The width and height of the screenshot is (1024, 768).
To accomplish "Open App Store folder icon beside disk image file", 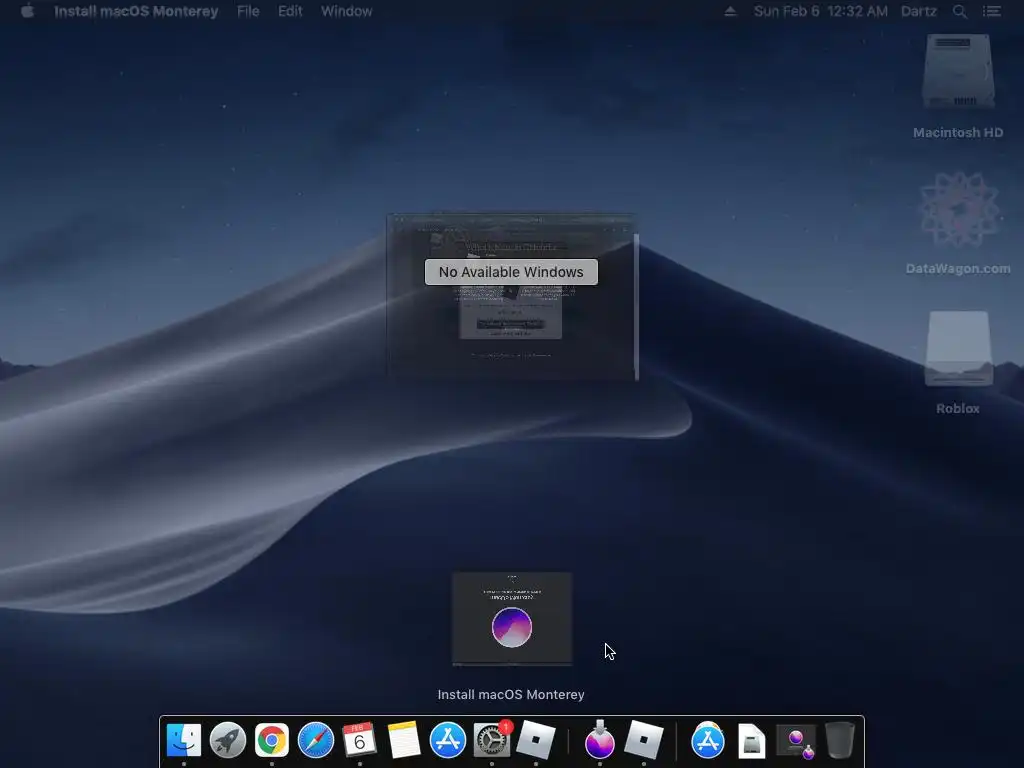I will [708, 740].
